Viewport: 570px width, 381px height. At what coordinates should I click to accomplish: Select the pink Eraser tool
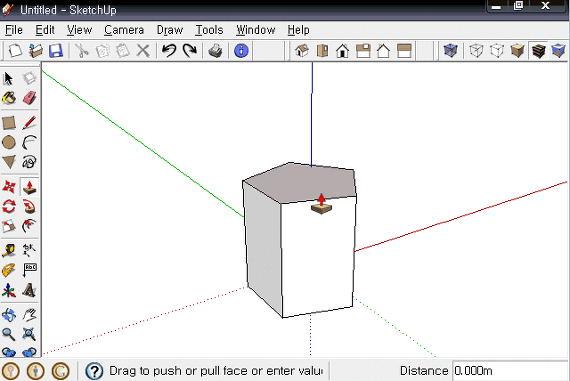click(x=29, y=98)
